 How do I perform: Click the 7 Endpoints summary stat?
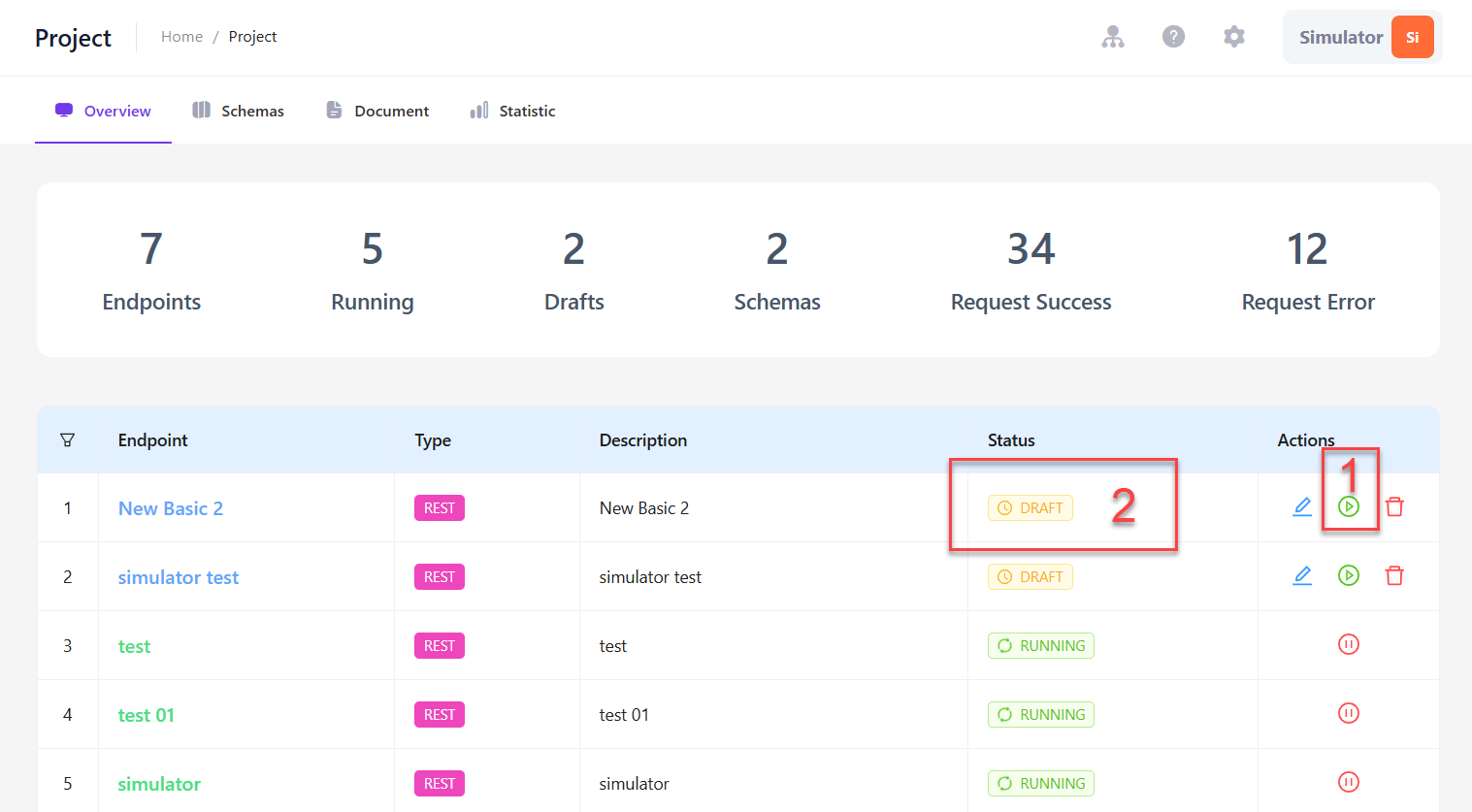point(151,271)
